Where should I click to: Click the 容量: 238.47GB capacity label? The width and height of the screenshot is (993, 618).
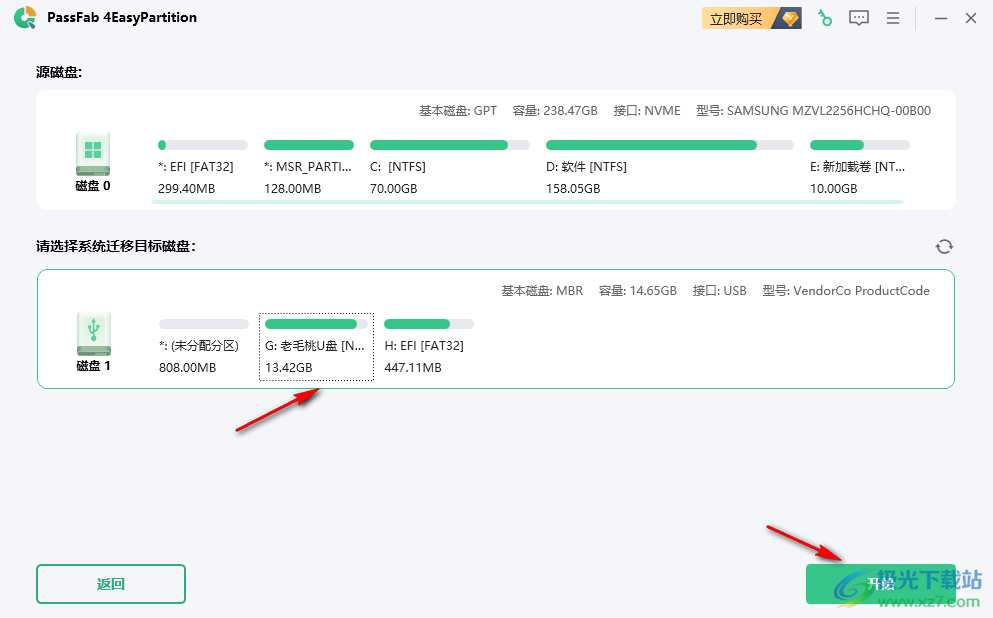(555, 111)
